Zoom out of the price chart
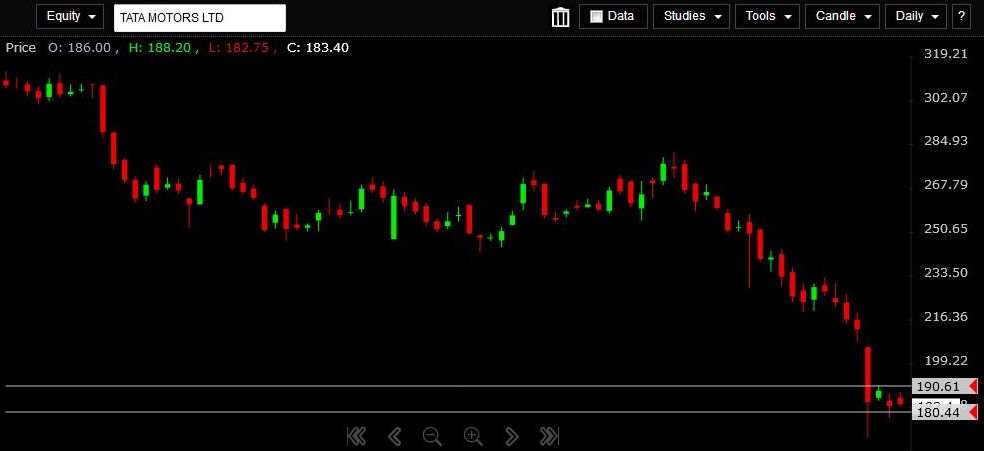Screen dimensions: 984x451 432,436
